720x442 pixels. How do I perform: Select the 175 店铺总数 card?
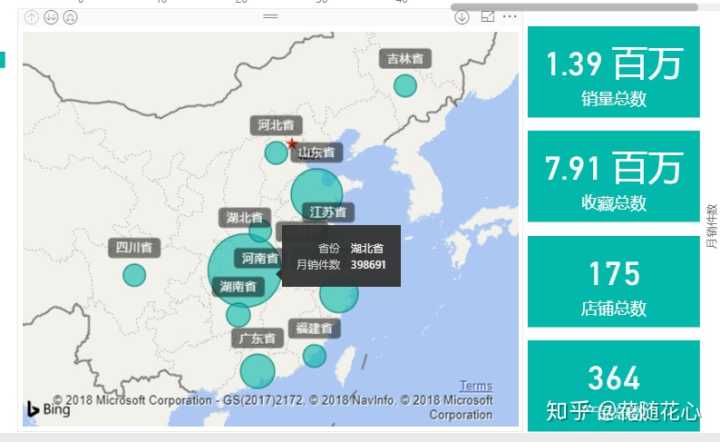click(x=613, y=281)
